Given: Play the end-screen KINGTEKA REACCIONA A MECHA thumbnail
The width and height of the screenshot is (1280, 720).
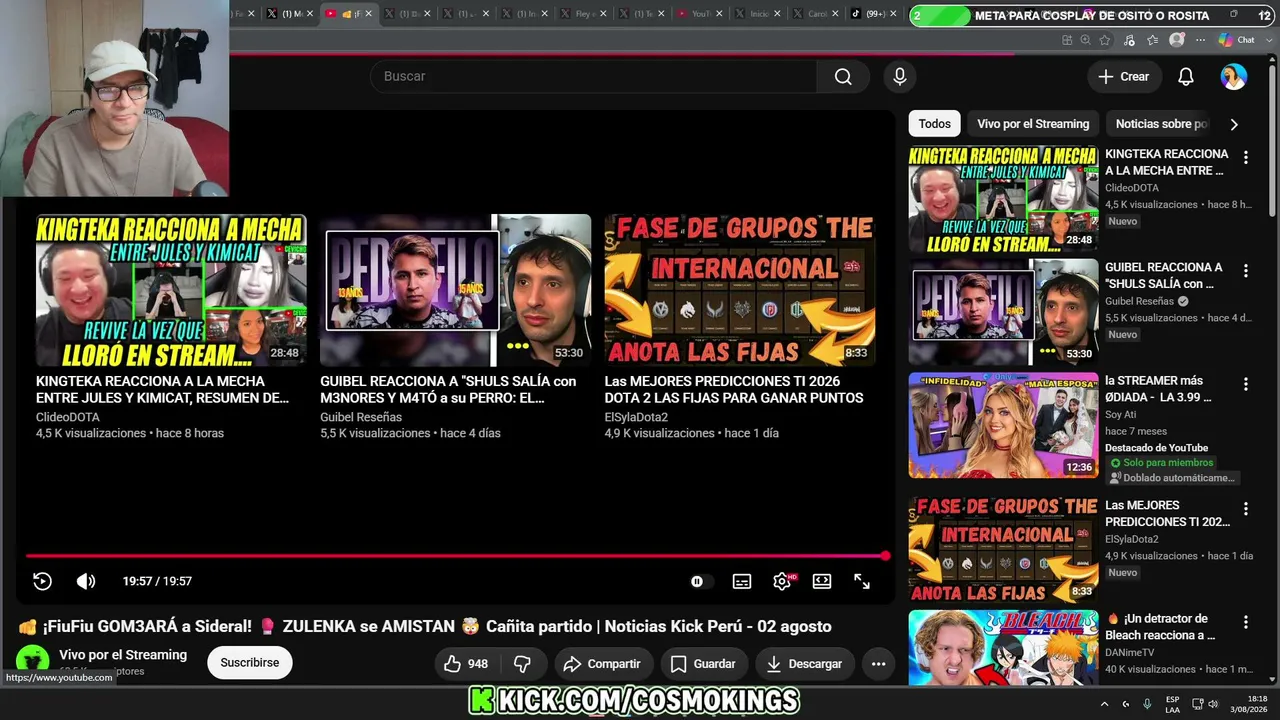Looking at the screenshot, I should (171, 290).
